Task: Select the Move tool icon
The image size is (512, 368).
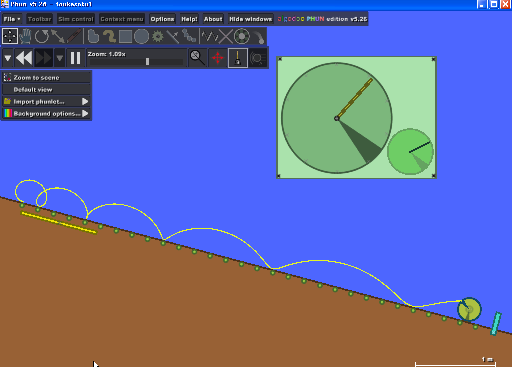Action: coord(10,36)
